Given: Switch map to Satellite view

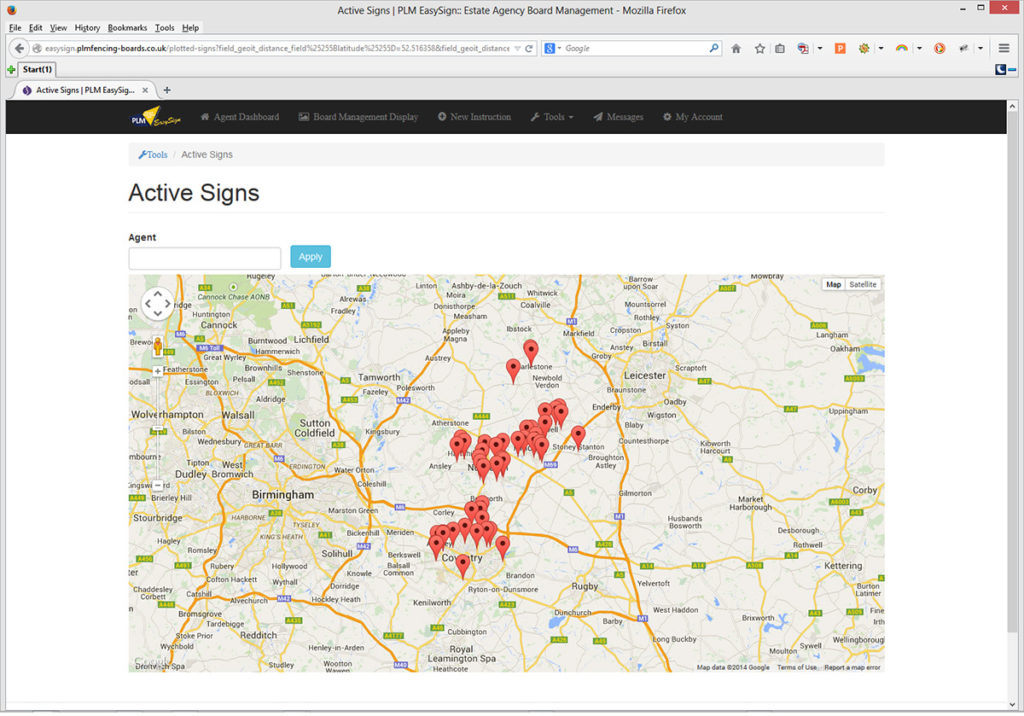Looking at the screenshot, I should tap(862, 285).
